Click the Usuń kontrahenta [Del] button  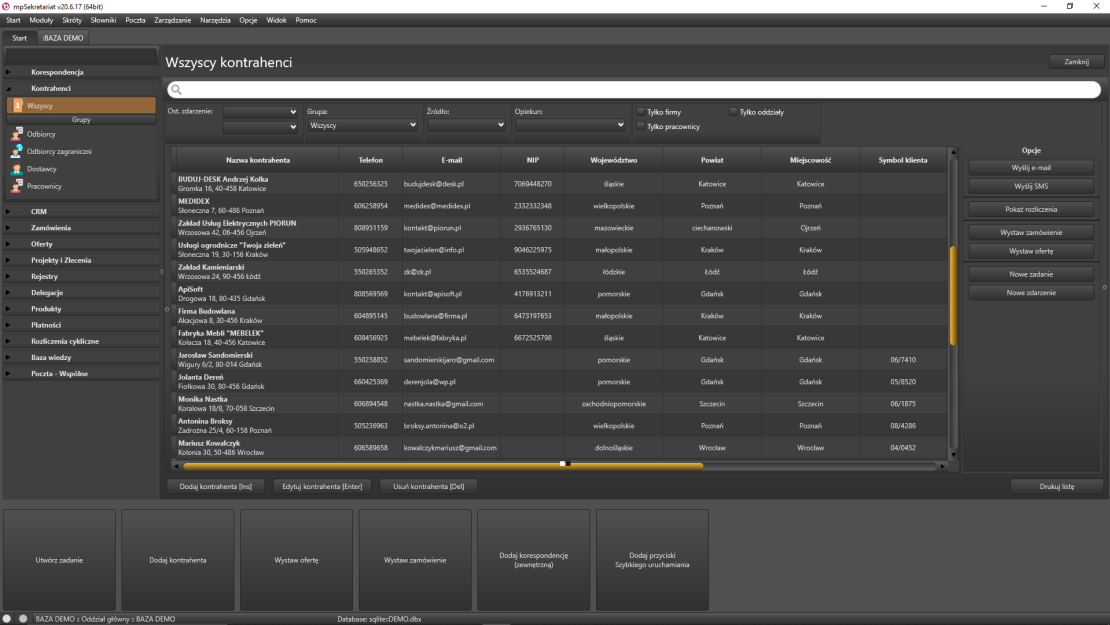tap(428, 487)
